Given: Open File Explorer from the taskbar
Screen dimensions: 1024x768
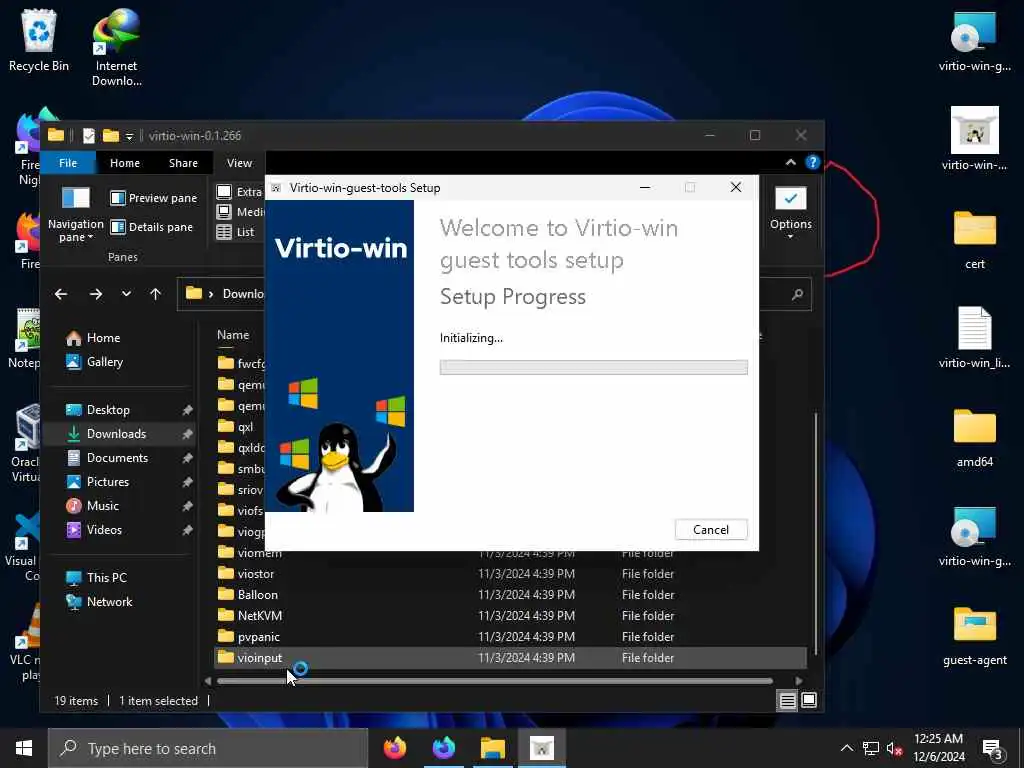Looking at the screenshot, I should click(493, 748).
